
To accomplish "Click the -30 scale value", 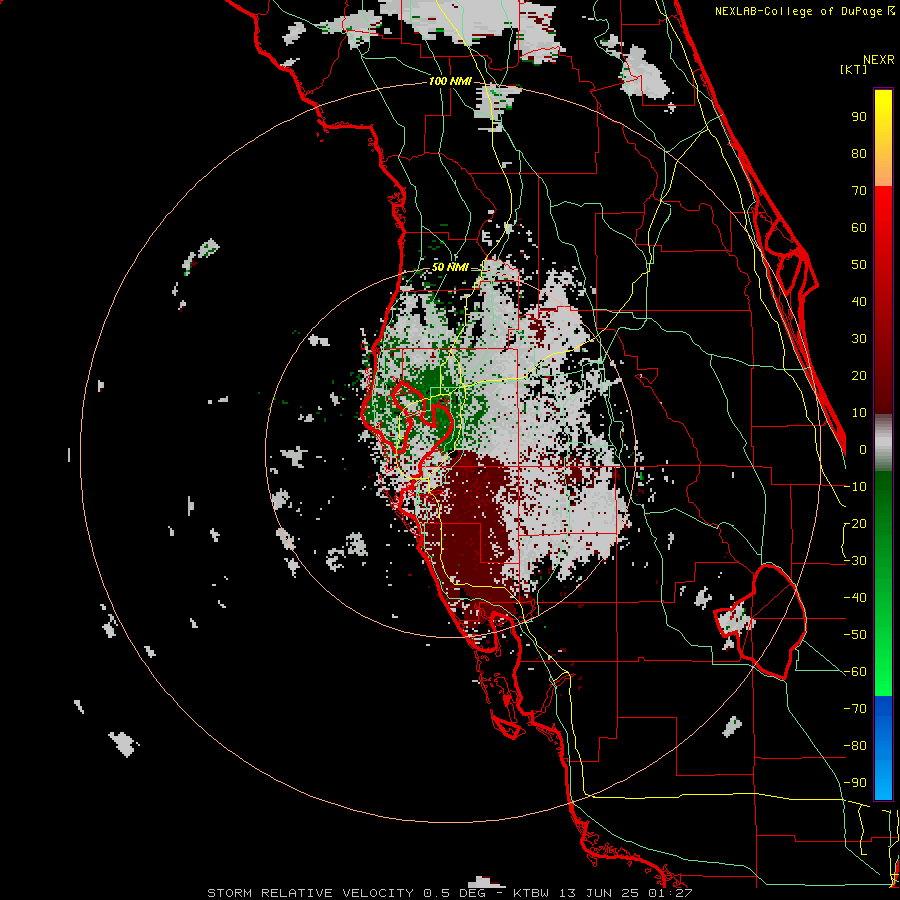I will tap(855, 561).
